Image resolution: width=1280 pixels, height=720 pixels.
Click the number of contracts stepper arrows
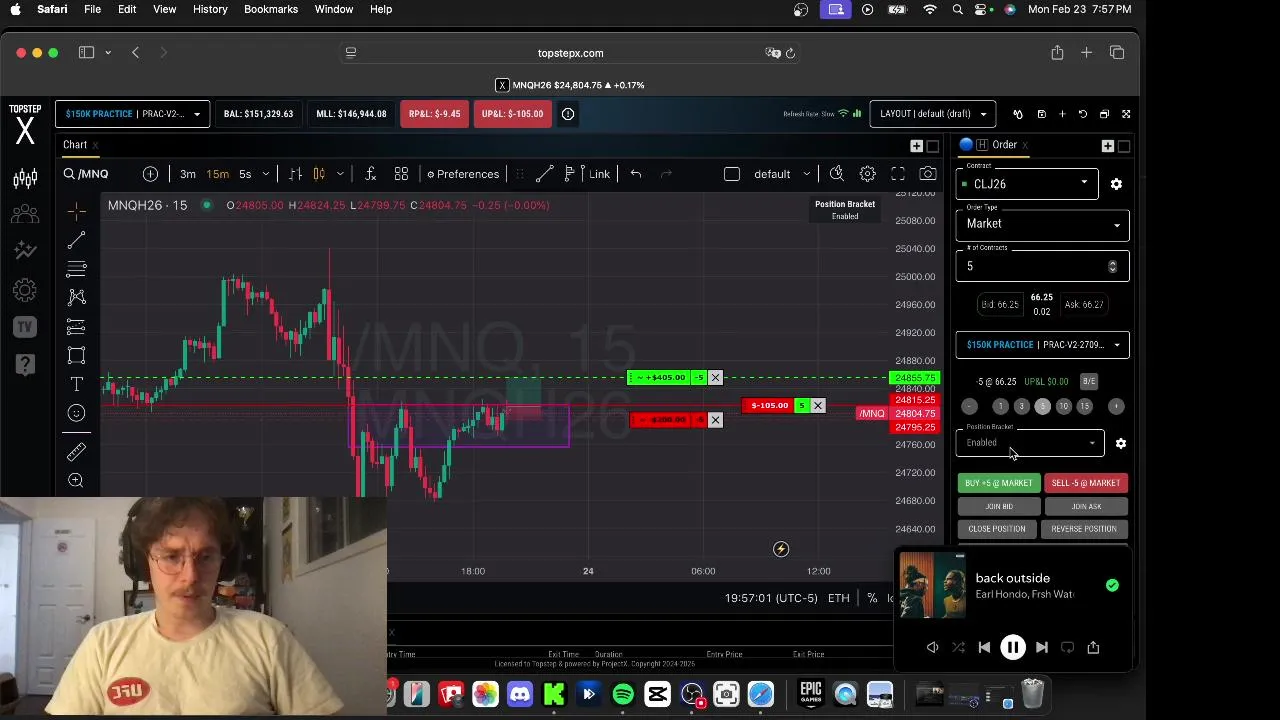1112,266
